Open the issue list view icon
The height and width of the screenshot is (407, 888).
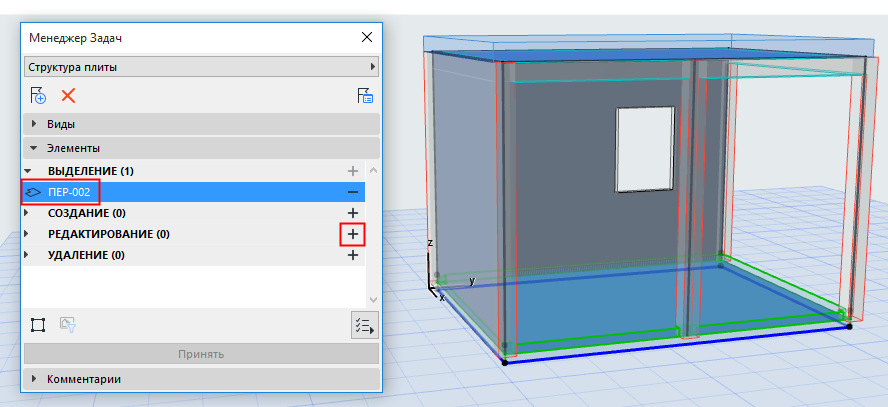pos(365,95)
